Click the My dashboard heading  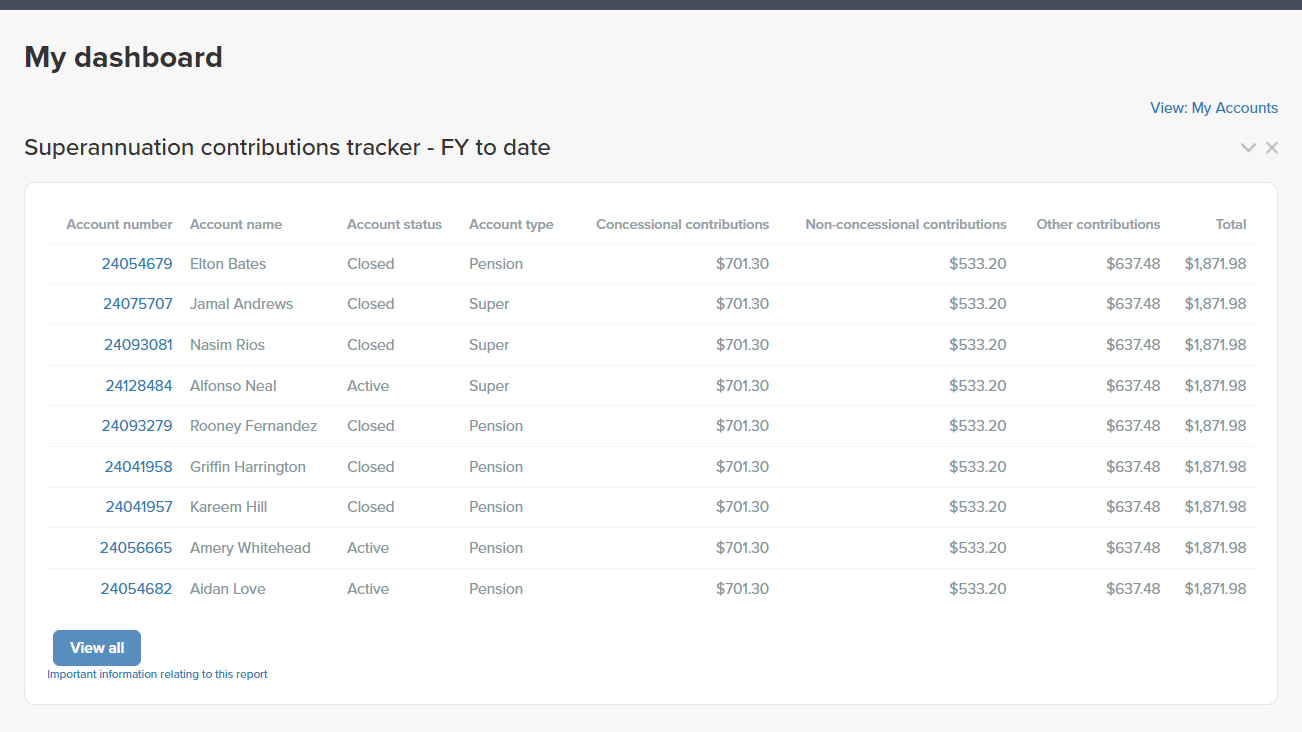tap(123, 58)
